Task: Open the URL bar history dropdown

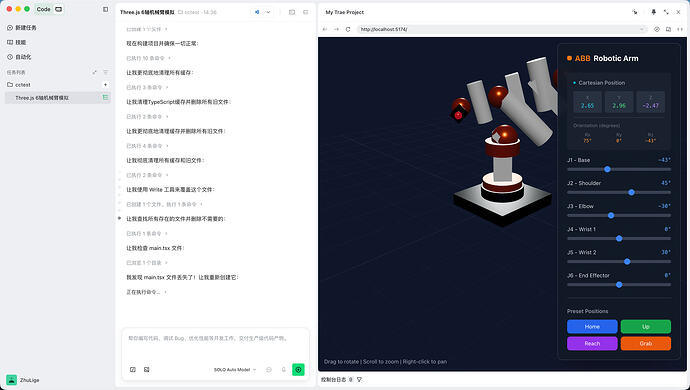Action: coord(642,29)
